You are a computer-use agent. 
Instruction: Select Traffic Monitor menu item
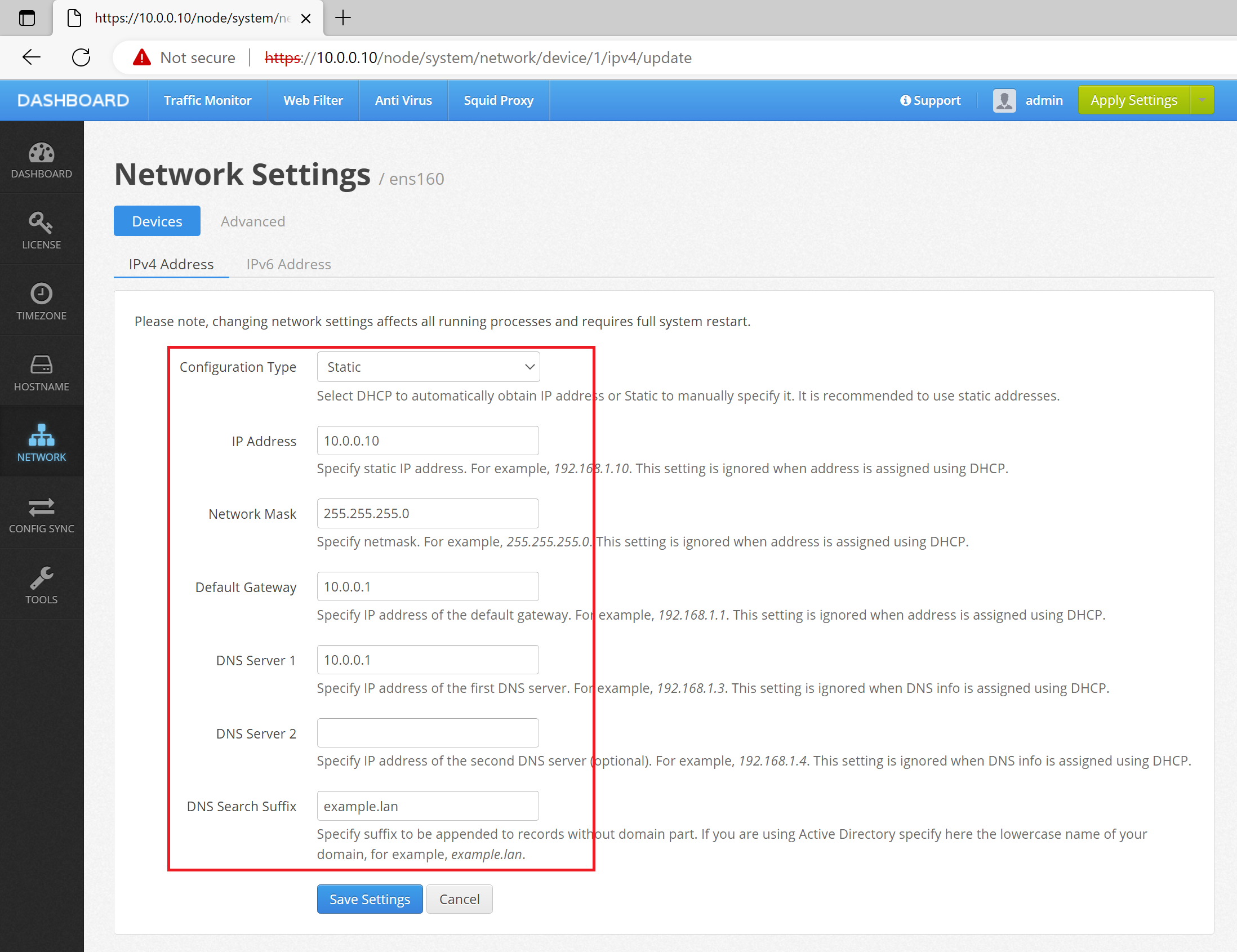pyautogui.click(x=208, y=100)
